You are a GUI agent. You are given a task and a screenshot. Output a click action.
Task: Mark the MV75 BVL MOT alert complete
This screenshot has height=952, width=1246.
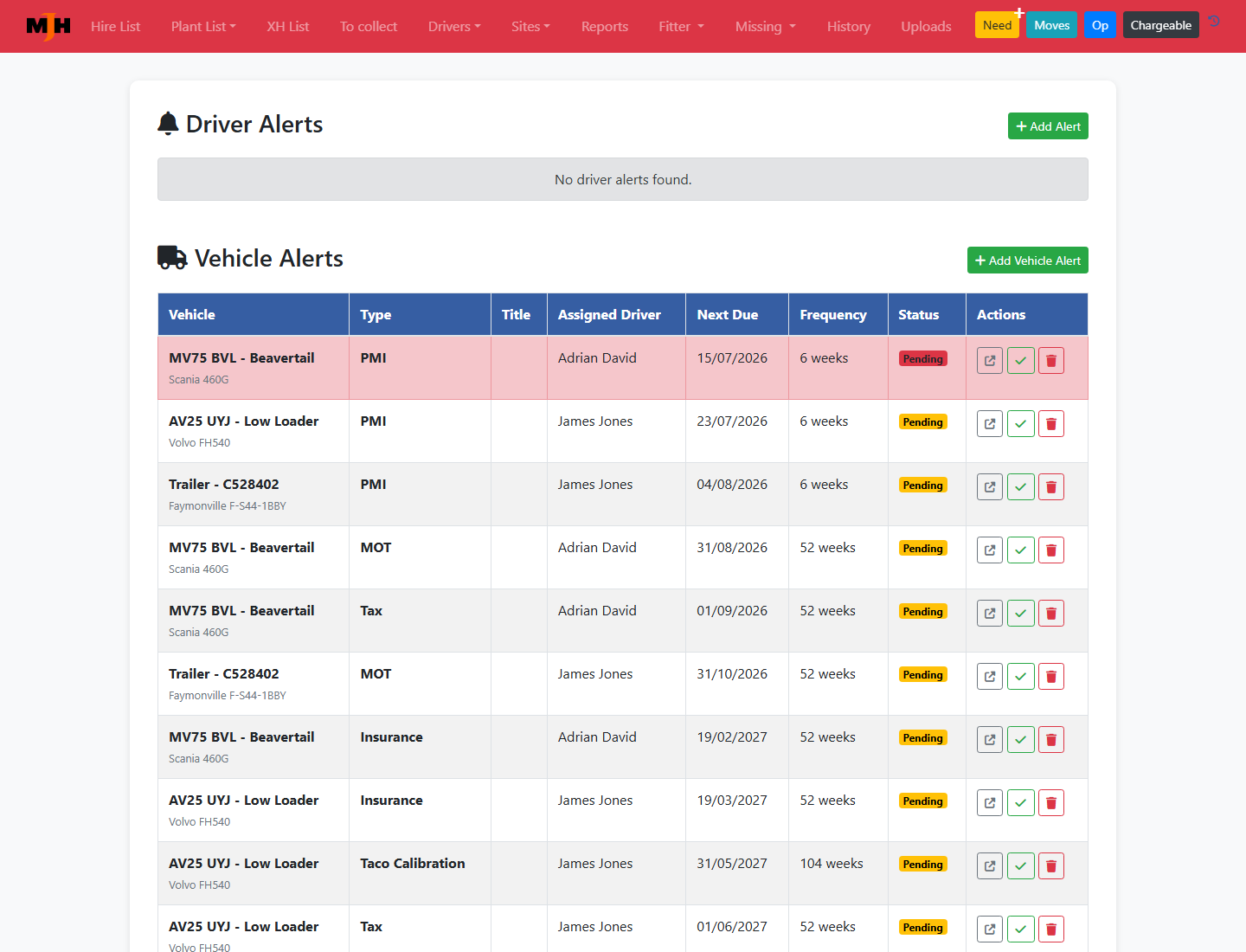(x=1021, y=550)
